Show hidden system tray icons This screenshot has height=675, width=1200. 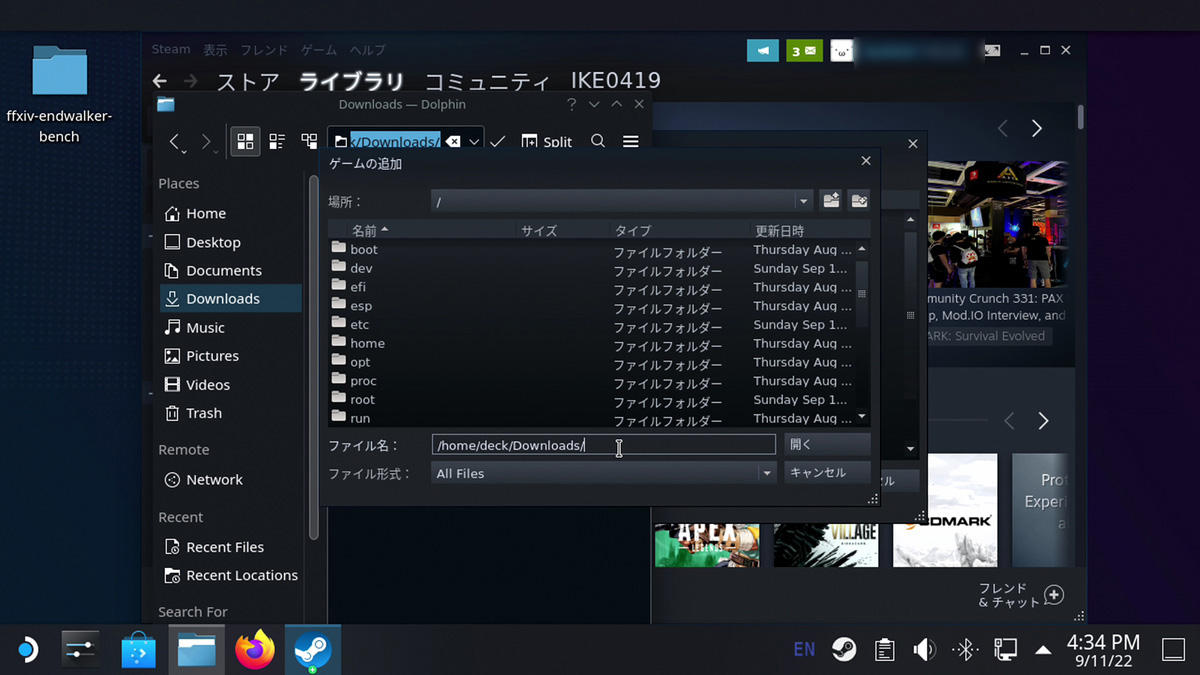pyautogui.click(x=1044, y=650)
